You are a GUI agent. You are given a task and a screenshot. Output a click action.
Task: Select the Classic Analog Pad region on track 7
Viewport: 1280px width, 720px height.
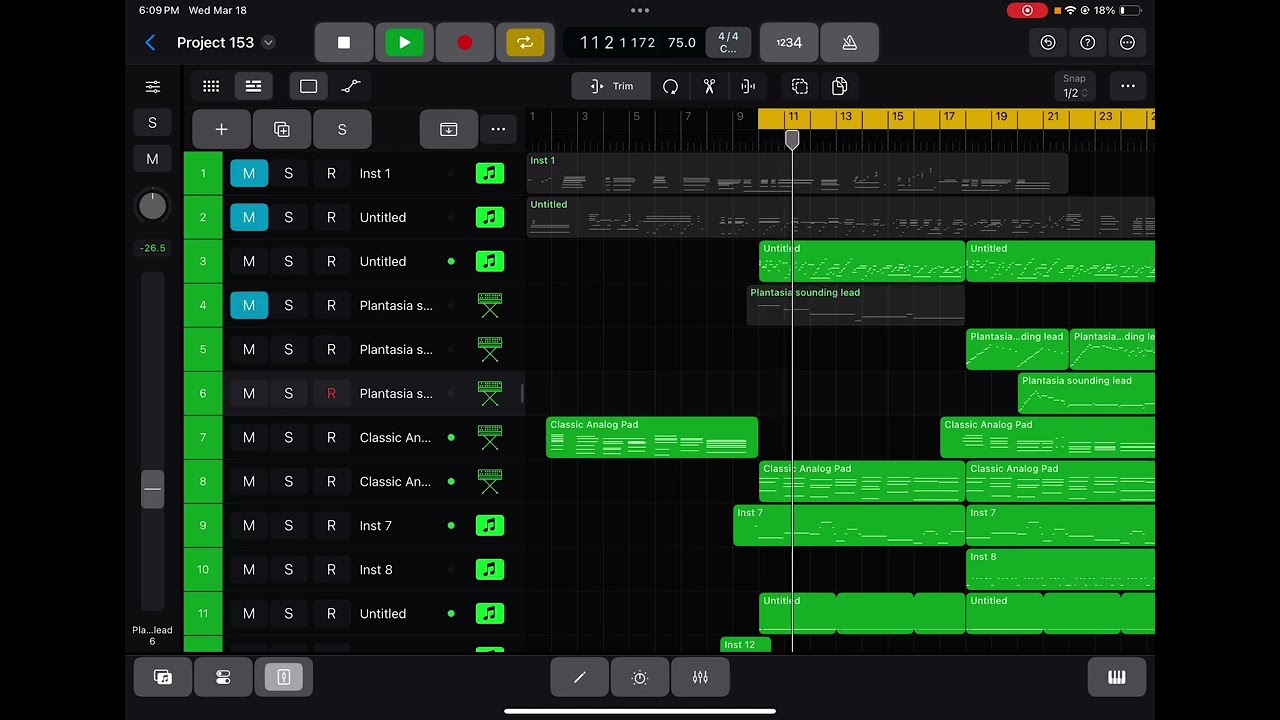pos(652,437)
